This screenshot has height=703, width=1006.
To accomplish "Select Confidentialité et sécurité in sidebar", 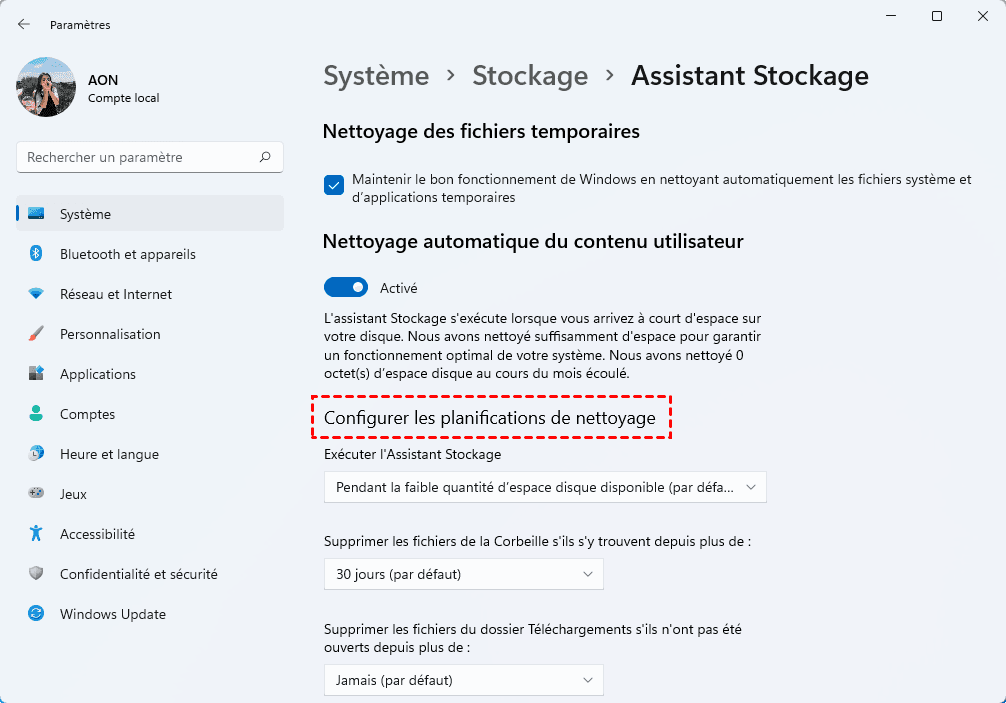I will (x=138, y=574).
